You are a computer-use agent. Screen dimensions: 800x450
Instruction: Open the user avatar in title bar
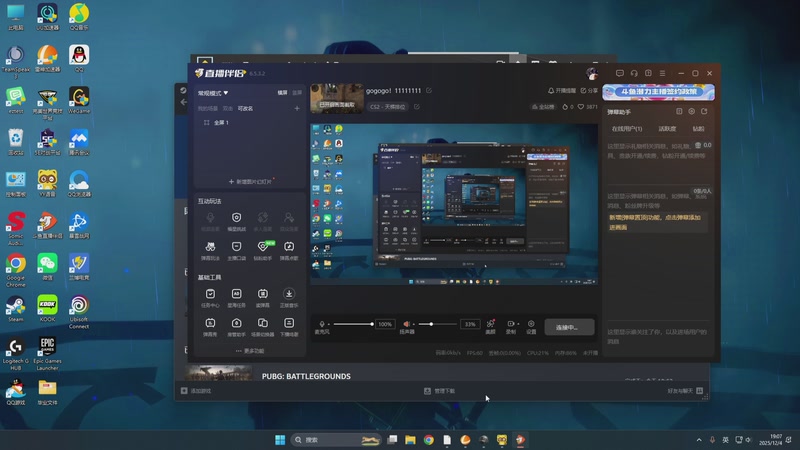tap(592, 73)
